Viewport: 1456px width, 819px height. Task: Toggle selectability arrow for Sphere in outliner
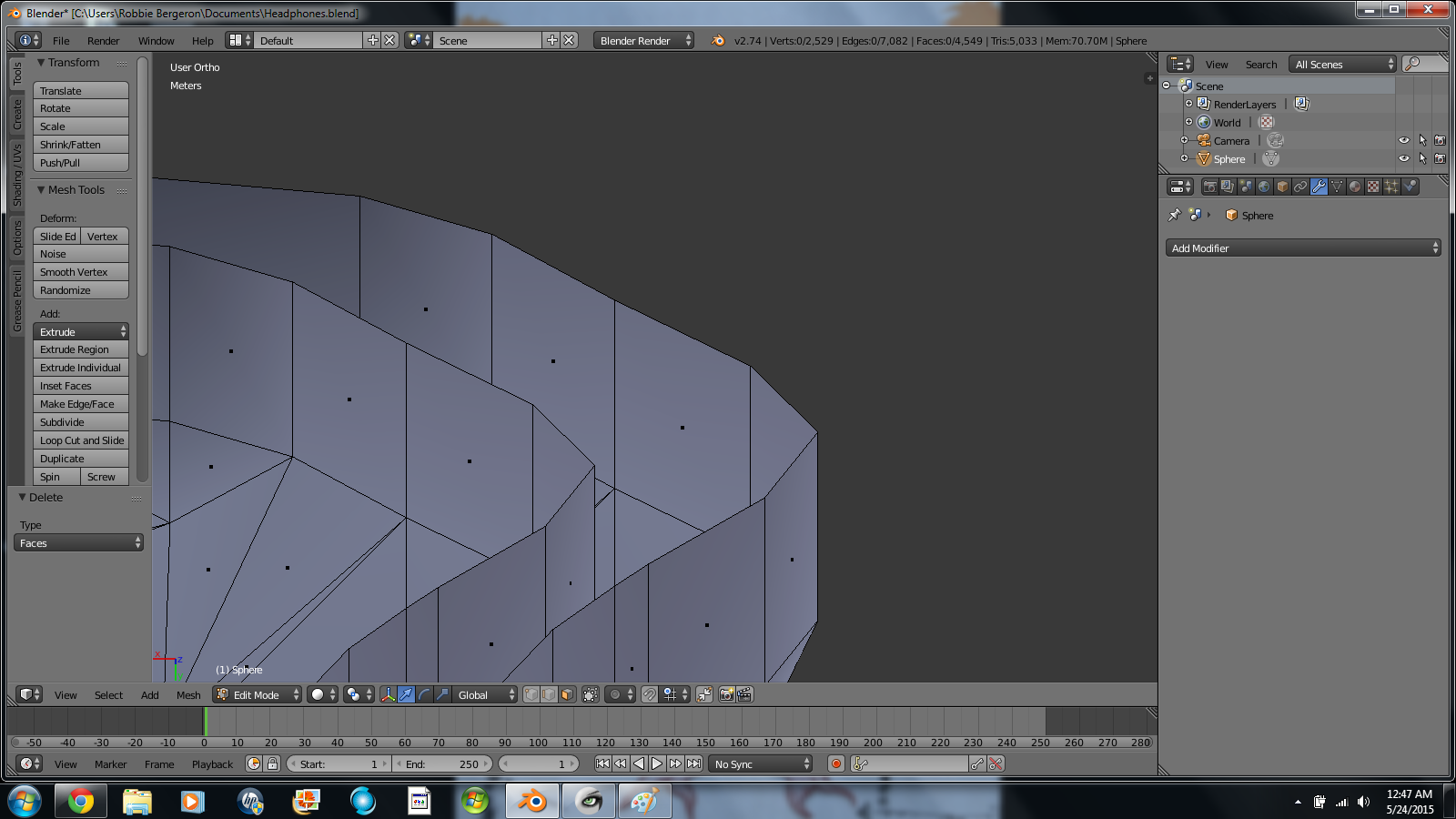tap(1422, 158)
